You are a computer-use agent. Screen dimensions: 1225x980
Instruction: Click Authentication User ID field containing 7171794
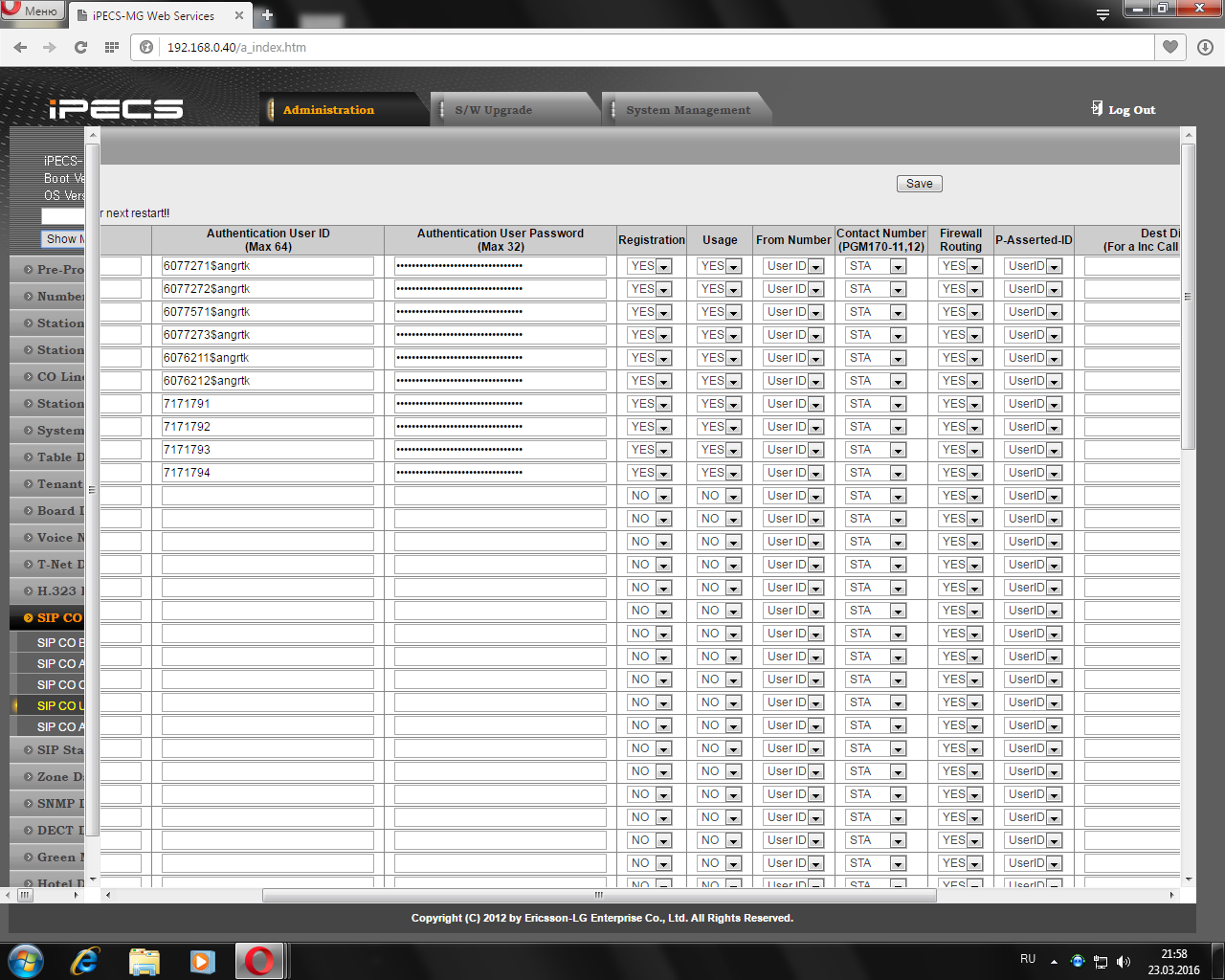pyautogui.click(x=267, y=473)
